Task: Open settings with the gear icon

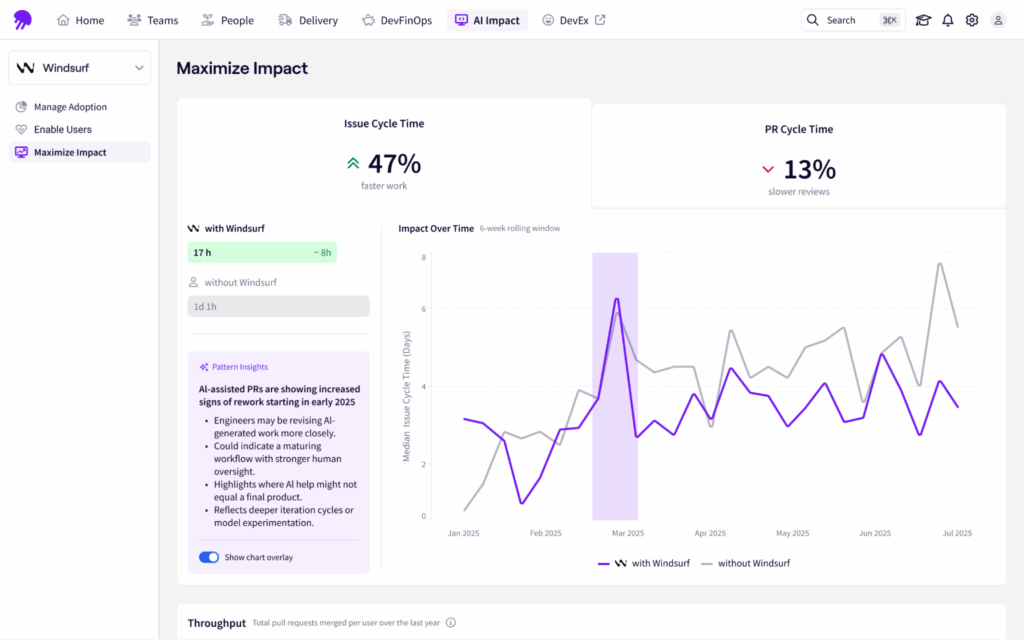Action: tap(971, 19)
